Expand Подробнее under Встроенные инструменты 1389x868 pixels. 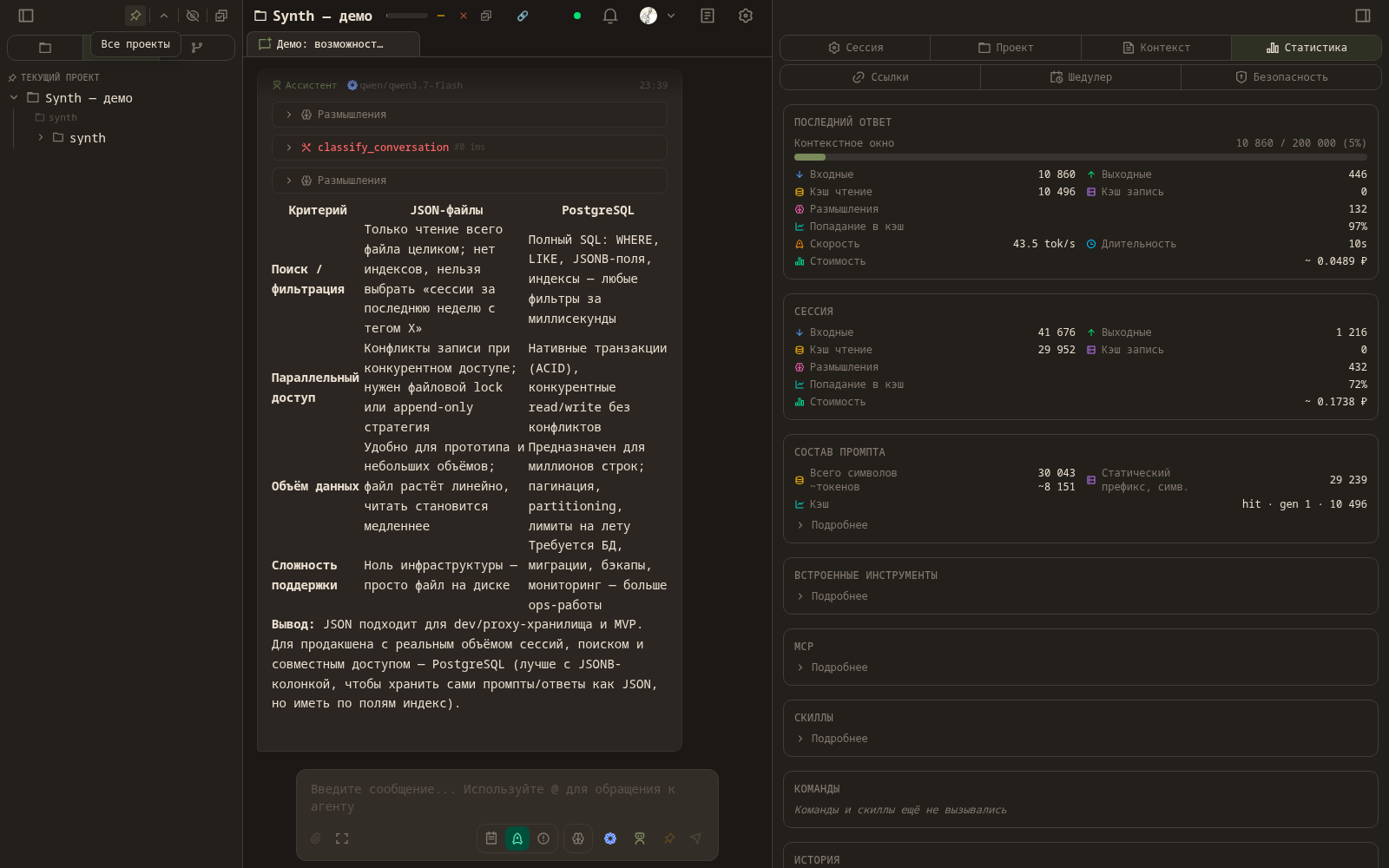832,596
